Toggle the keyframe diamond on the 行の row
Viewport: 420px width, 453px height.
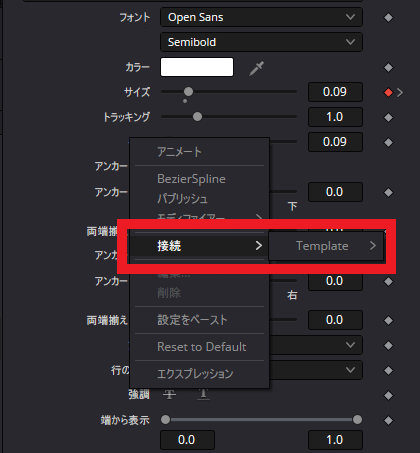tap(388, 370)
